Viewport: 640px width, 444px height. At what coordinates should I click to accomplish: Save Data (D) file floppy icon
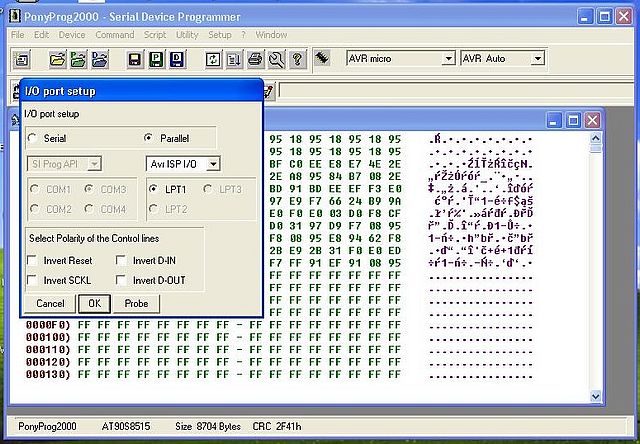[x=178, y=60]
